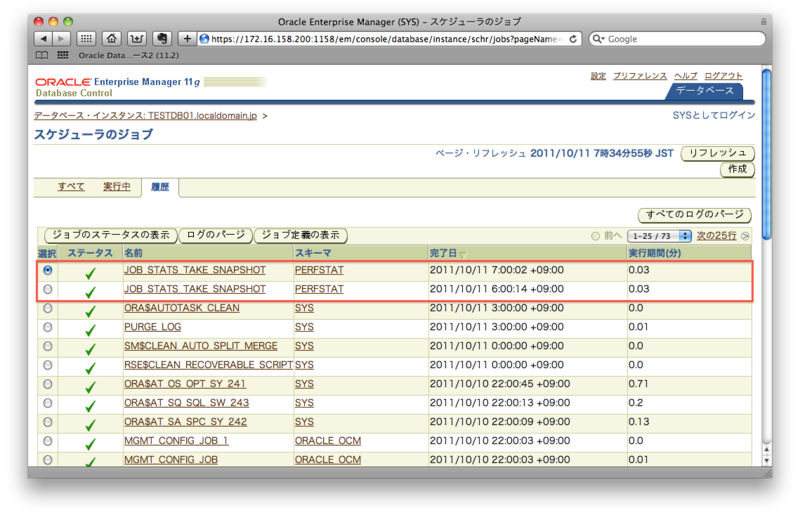The image size is (800, 520).
Task: Click すべてのログのパージ button
Action: [694, 214]
